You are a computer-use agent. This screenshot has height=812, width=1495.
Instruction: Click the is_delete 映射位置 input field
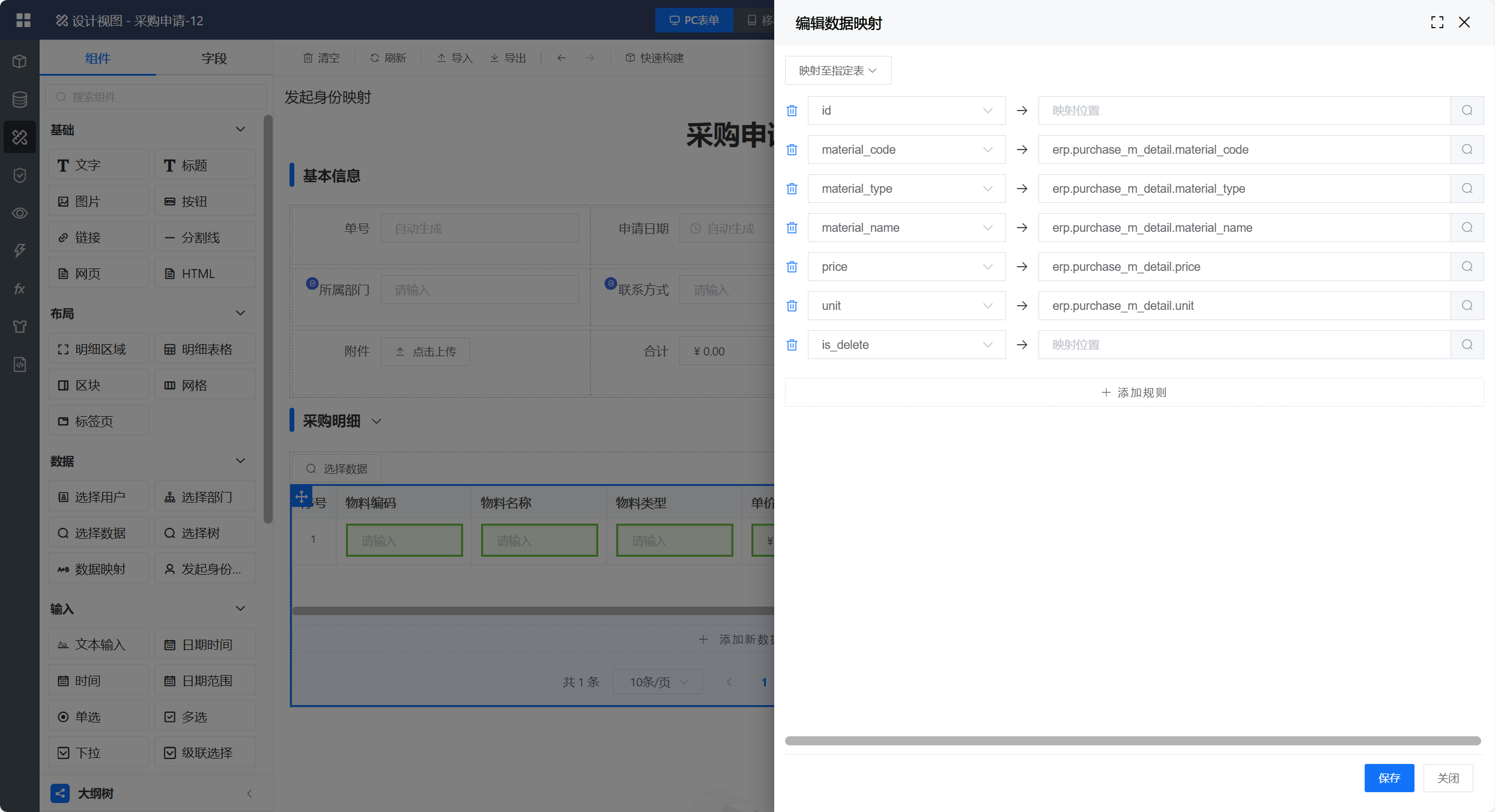point(1243,345)
